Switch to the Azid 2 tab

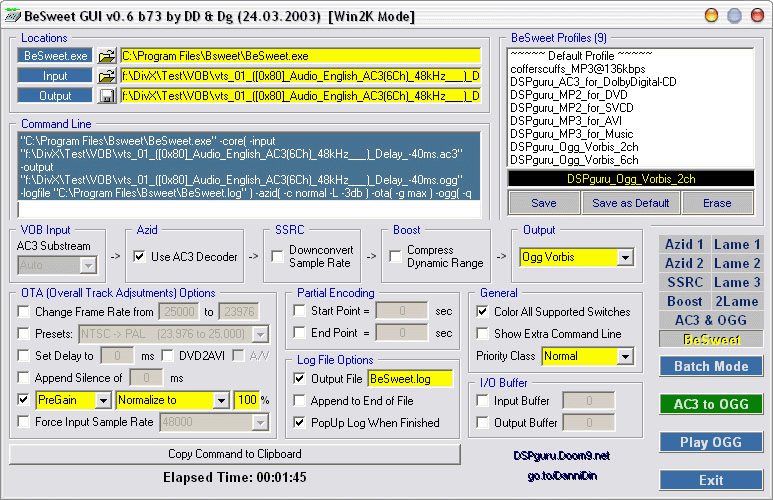click(684, 263)
